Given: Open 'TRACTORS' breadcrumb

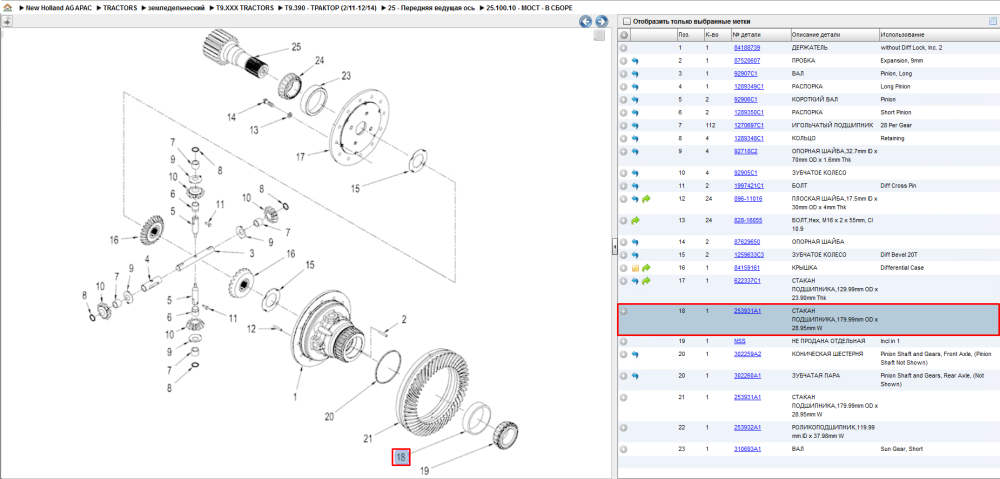Looking at the screenshot, I should coord(120,8).
